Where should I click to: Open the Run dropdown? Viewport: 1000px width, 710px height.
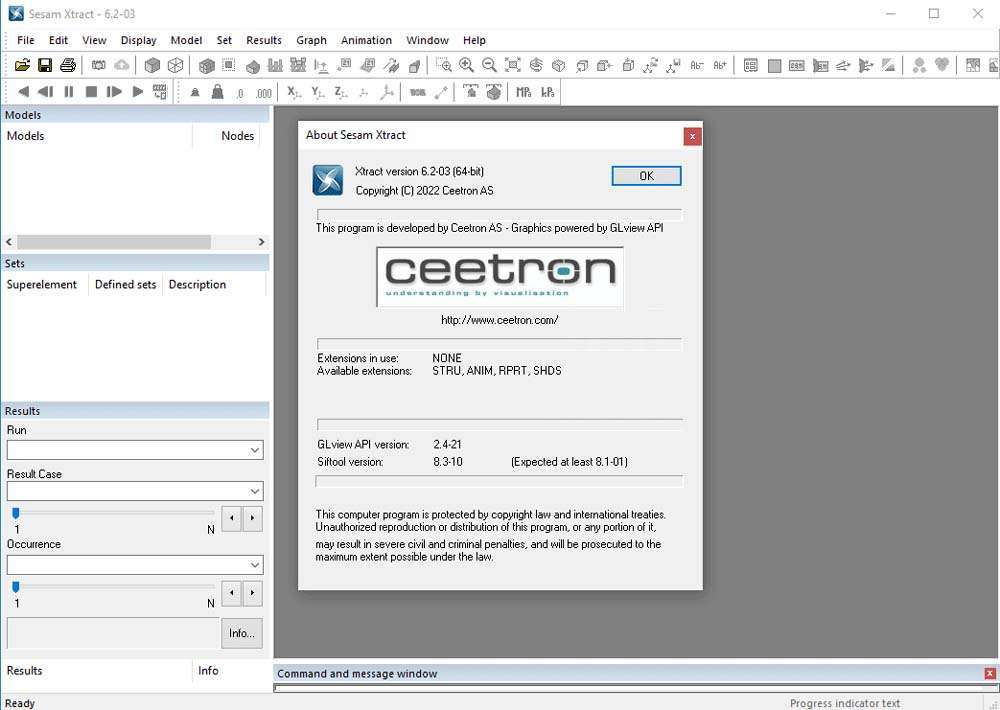pyautogui.click(x=135, y=450)
